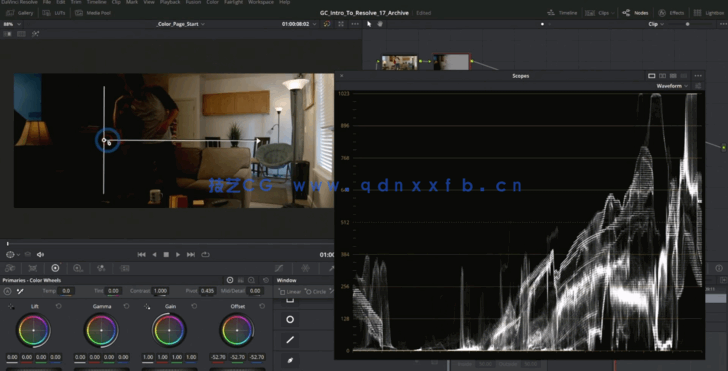Open the Curves palette

coord(279,268)
